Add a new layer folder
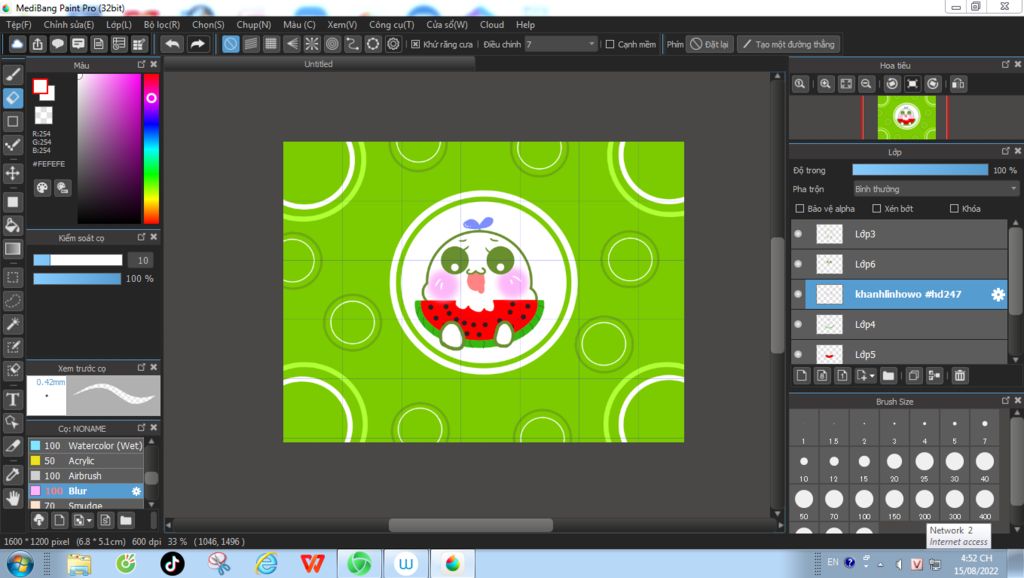 [888, 376]
